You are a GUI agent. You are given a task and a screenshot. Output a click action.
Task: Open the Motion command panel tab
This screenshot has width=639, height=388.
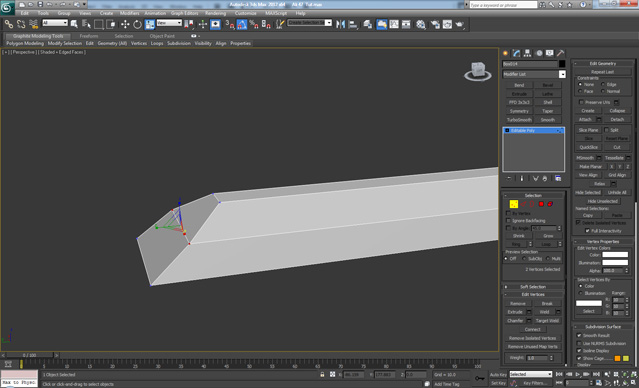click(x=539, y=53)
